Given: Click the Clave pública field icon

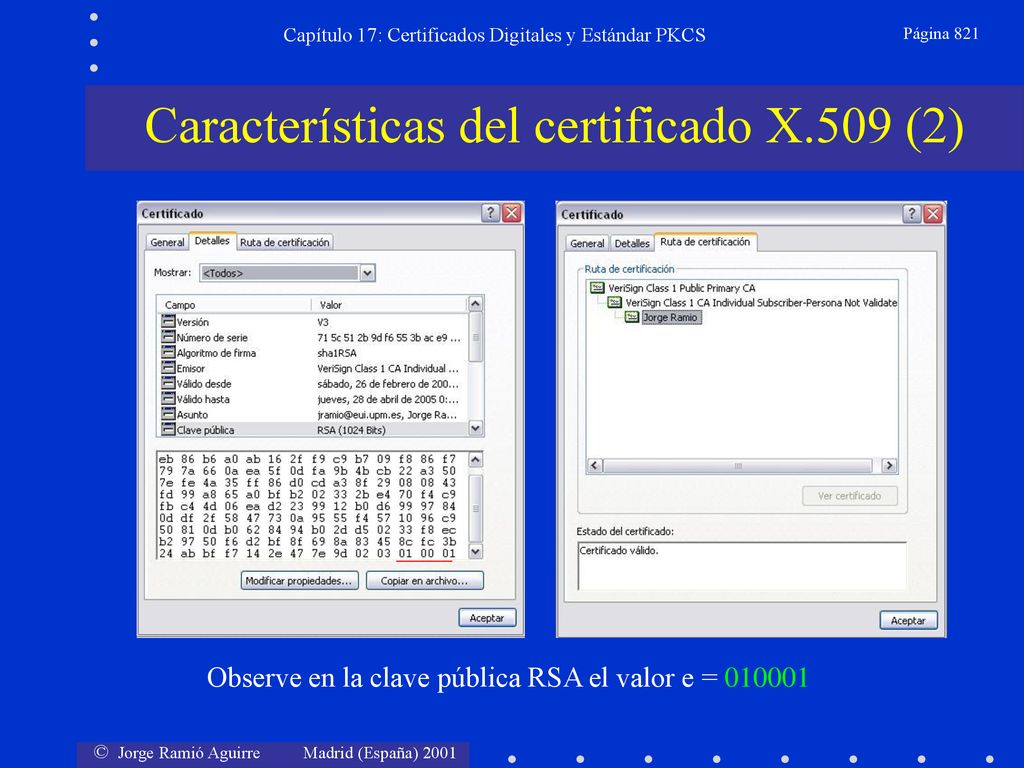Looking at the screenshot, I should [x=168, y=429].
